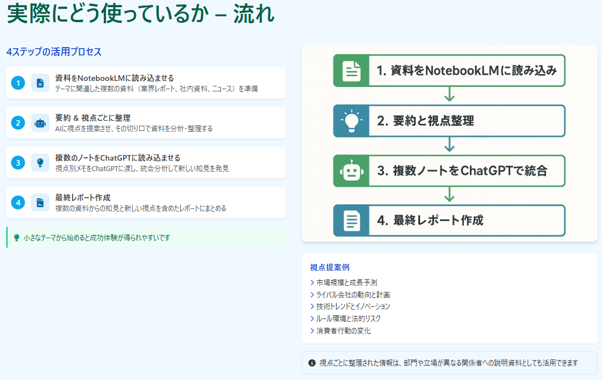Click the chevron before 技術トレンドとイノベーション

click(x=312, y=306)
